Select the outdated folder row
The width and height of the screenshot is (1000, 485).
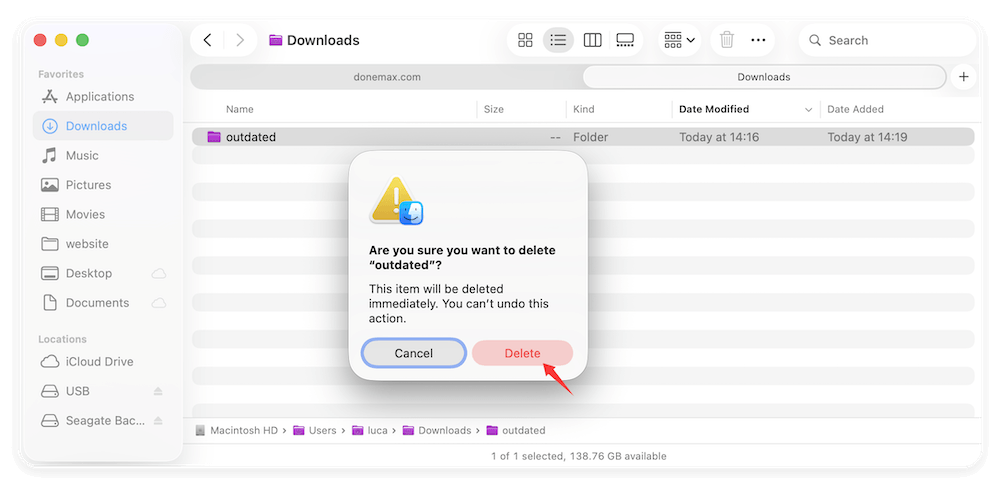point(583,137)
